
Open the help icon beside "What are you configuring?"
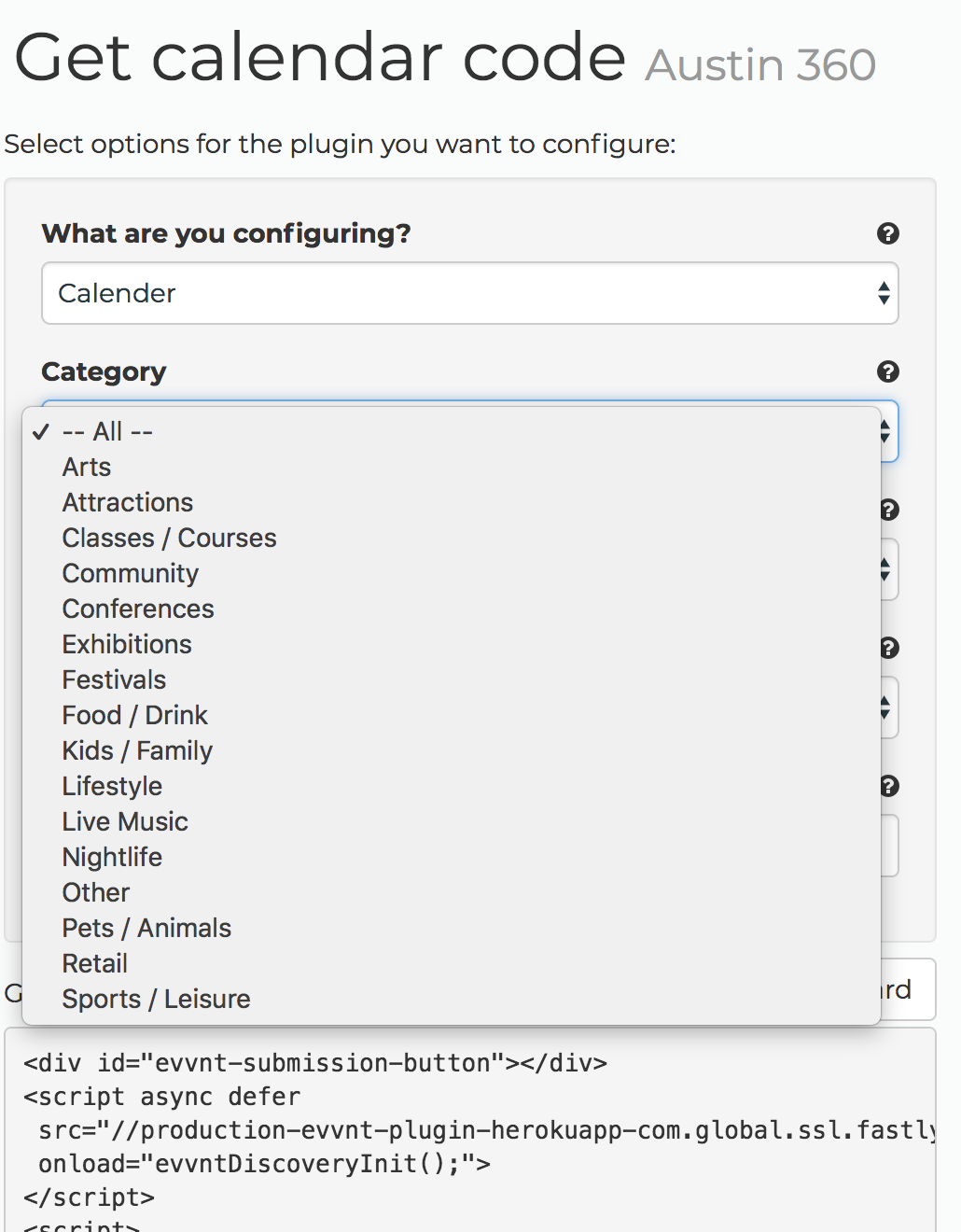(888, 235)
